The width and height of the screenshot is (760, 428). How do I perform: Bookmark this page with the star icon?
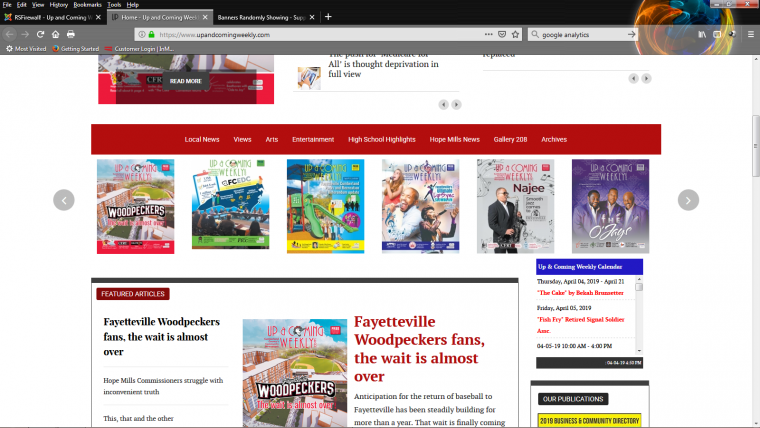click(x=515, y=34)
